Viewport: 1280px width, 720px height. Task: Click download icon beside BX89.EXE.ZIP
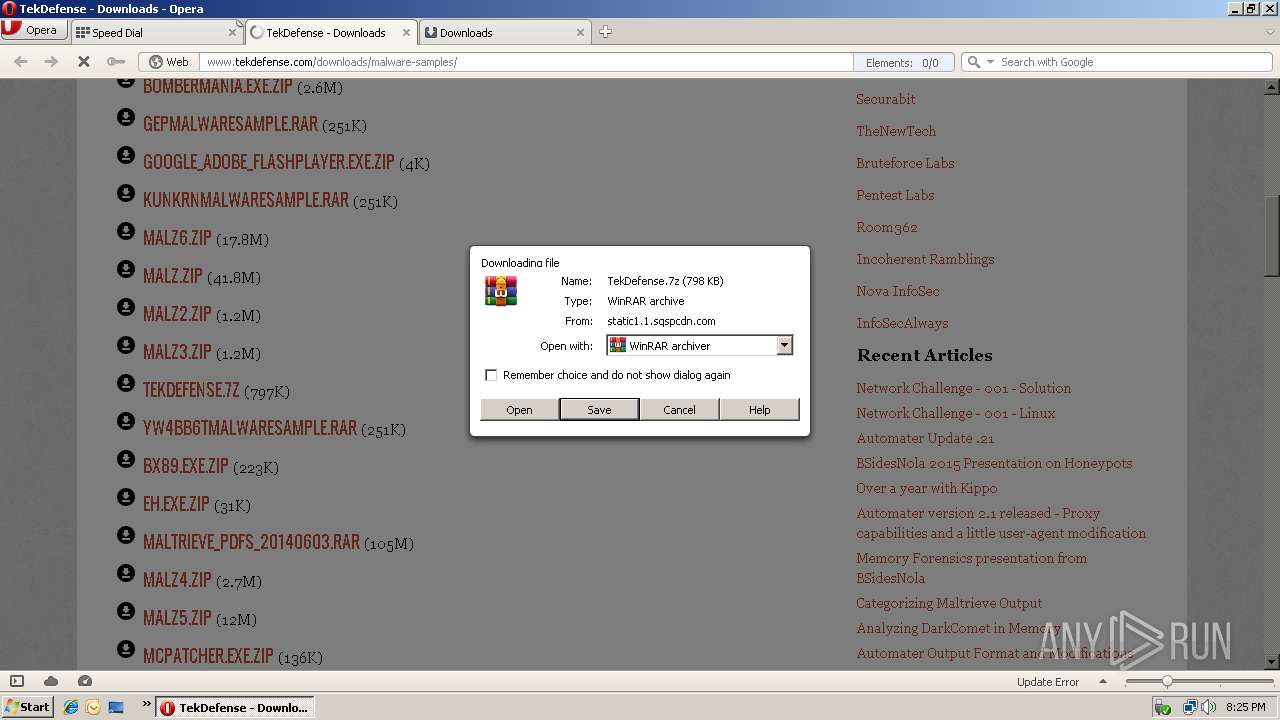pyautogui.click(x=126, y=459)
